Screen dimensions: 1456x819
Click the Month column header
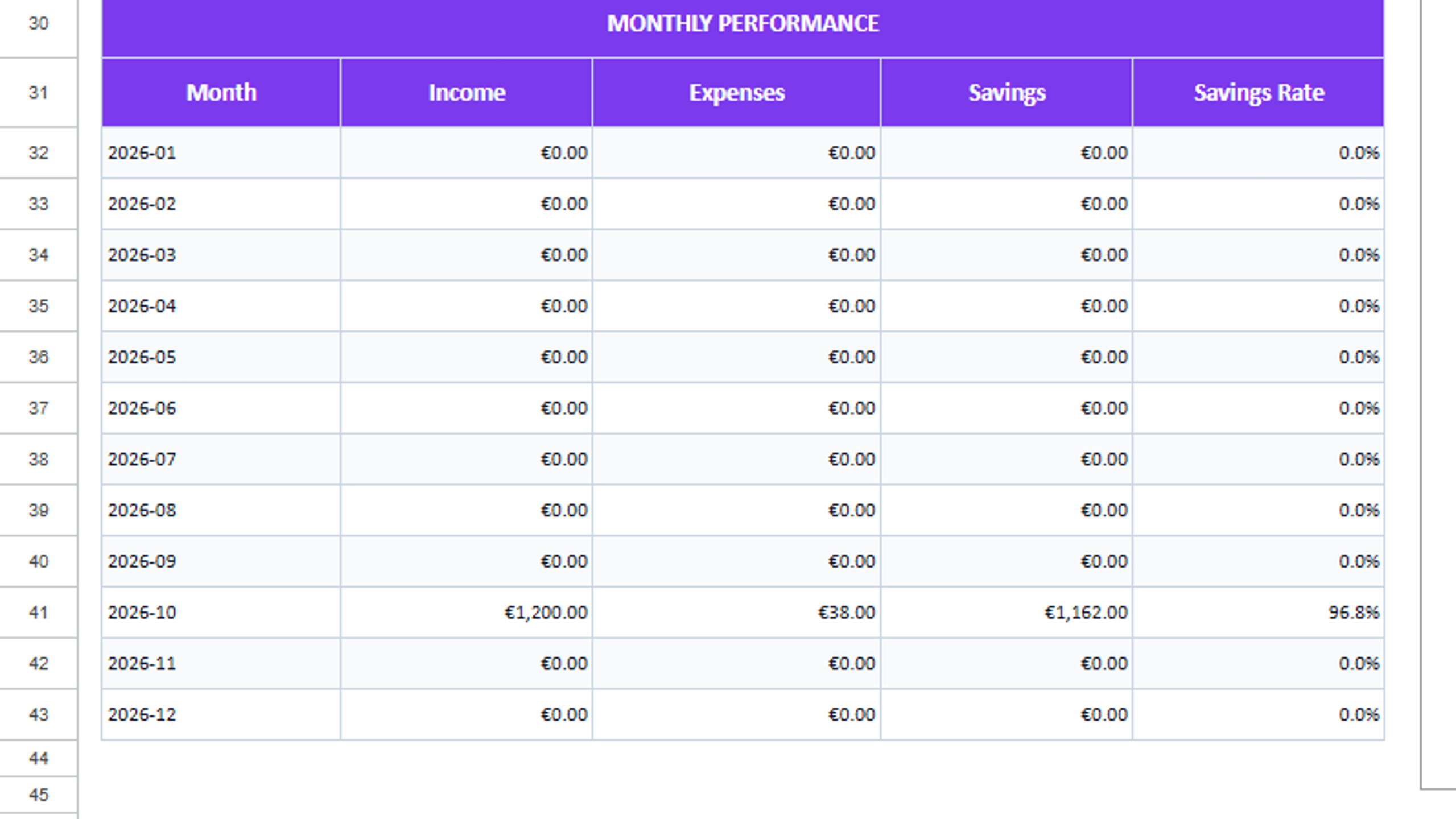pyautogui.click(x=221, y=92)
